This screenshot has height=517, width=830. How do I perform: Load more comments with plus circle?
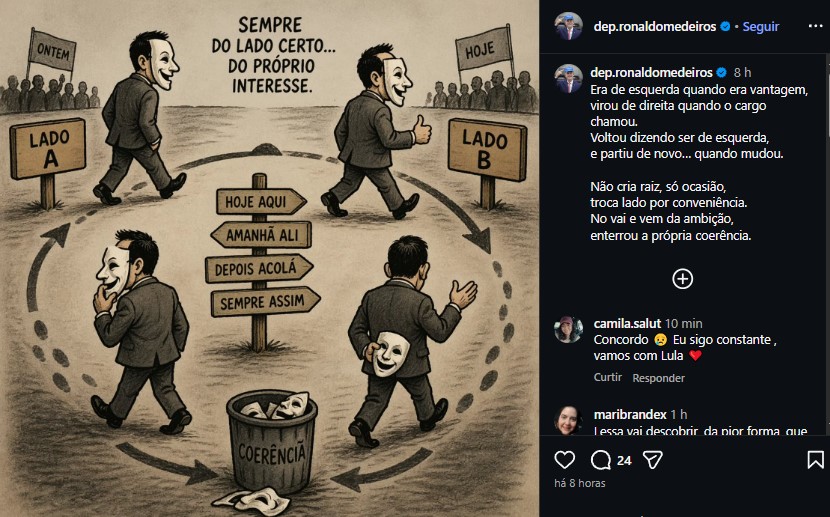(682, 279)
